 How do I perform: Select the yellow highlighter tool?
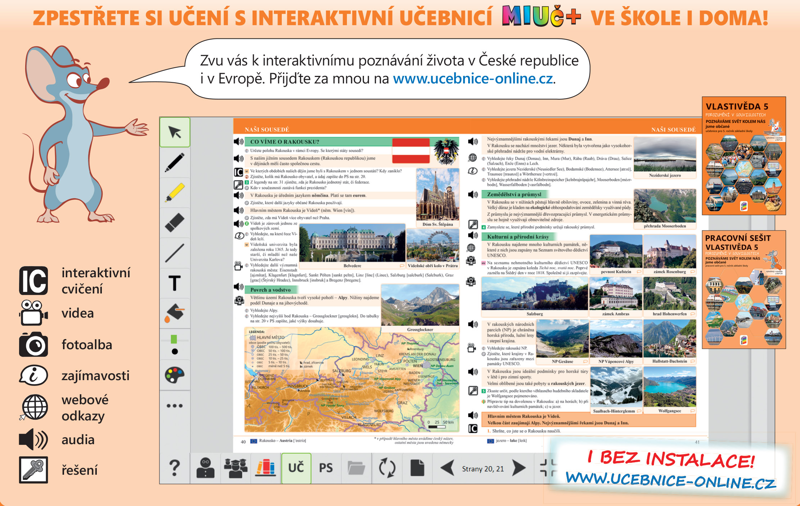[174, 193]
